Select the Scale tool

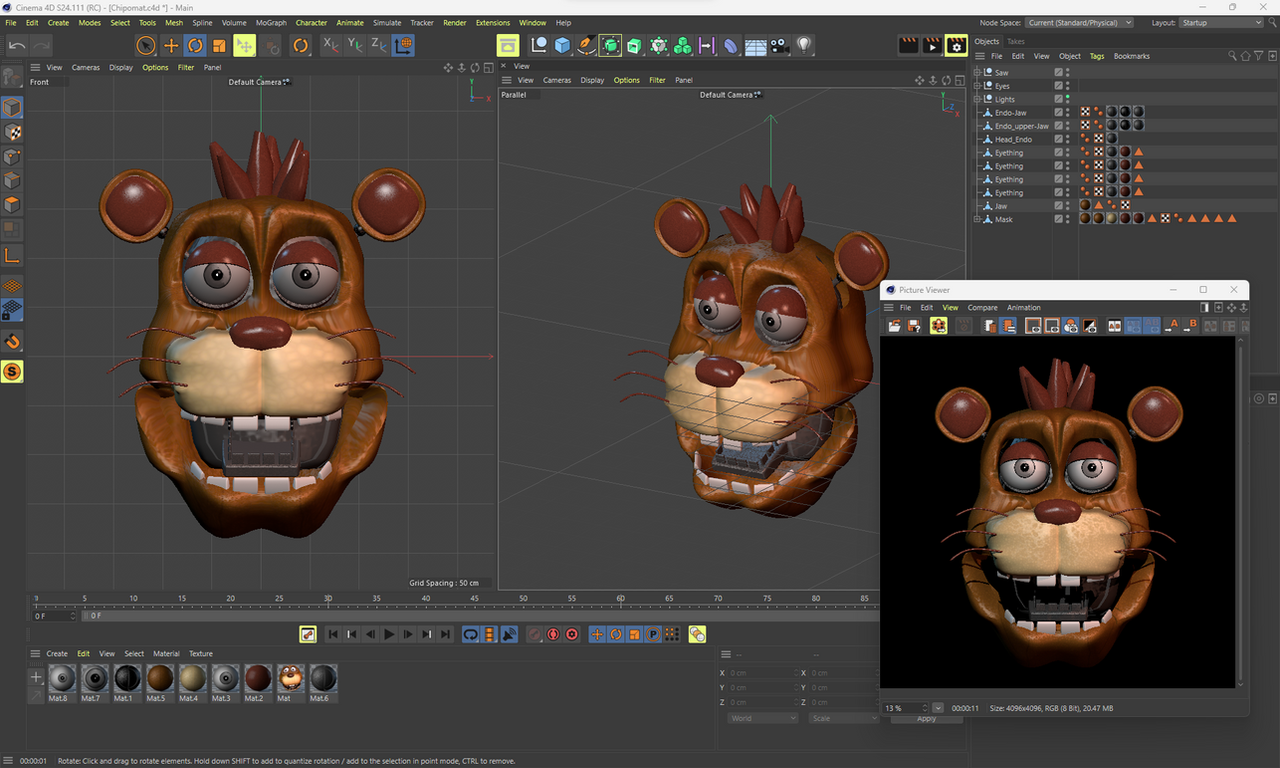tap(219, 45)
